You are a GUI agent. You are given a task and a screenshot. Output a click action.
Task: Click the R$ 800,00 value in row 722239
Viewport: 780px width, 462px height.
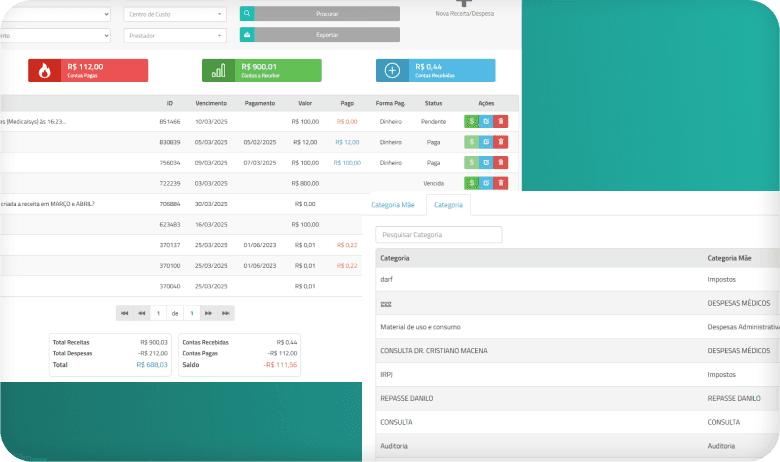[305, 184]
